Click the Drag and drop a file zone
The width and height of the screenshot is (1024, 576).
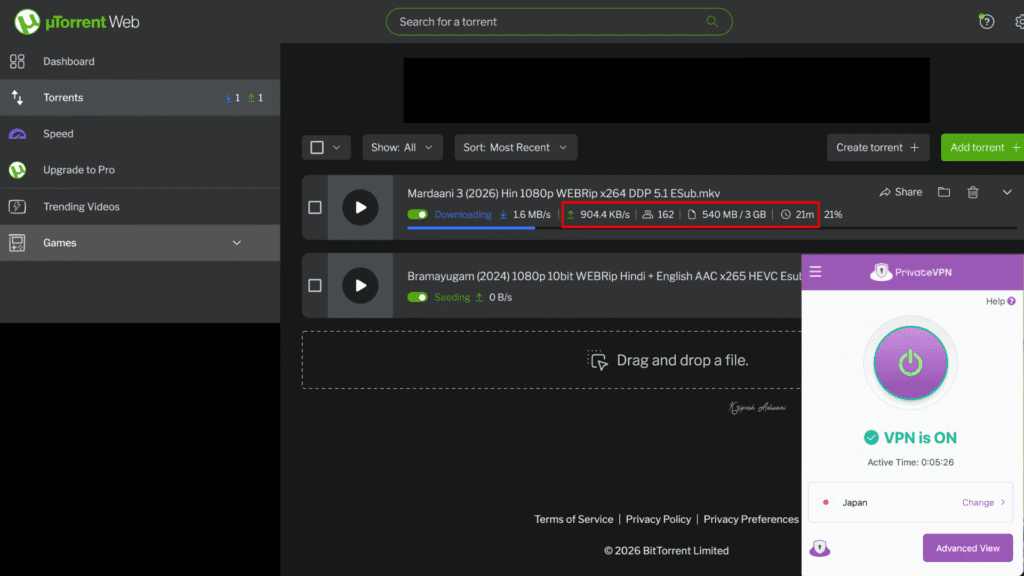pos(551,360)
